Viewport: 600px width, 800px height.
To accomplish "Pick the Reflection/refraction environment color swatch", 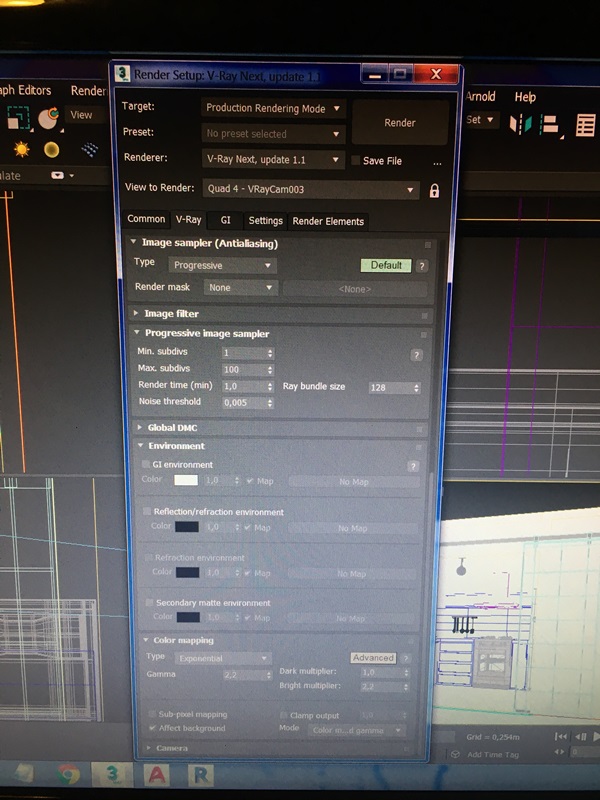I will click(x=187, y=527).
